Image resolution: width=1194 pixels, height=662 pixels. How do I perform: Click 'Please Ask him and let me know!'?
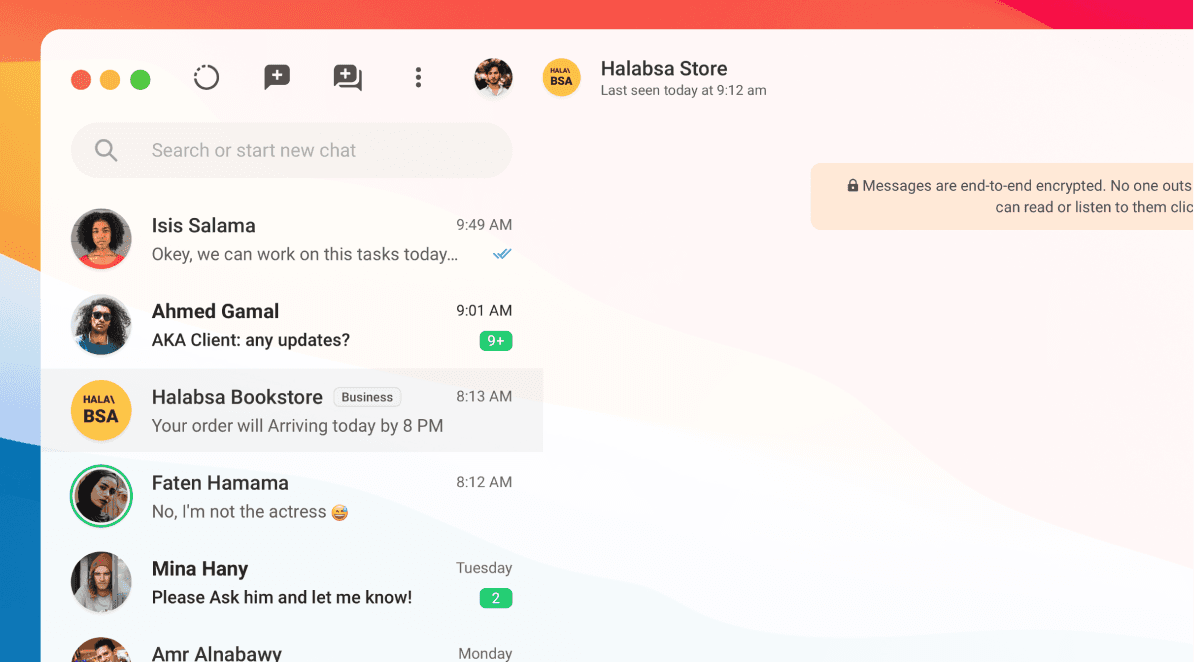(x=282, y=597)
